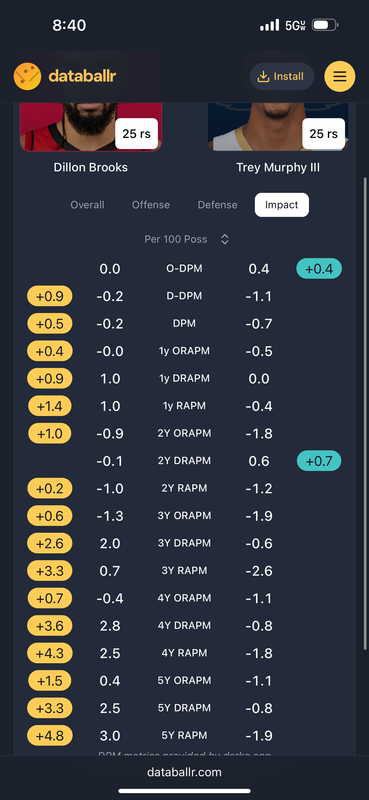The image size is (369, 800).
Task: Tap the yellow +4.8 5Y RAPM badge
Action: (50, 736)
